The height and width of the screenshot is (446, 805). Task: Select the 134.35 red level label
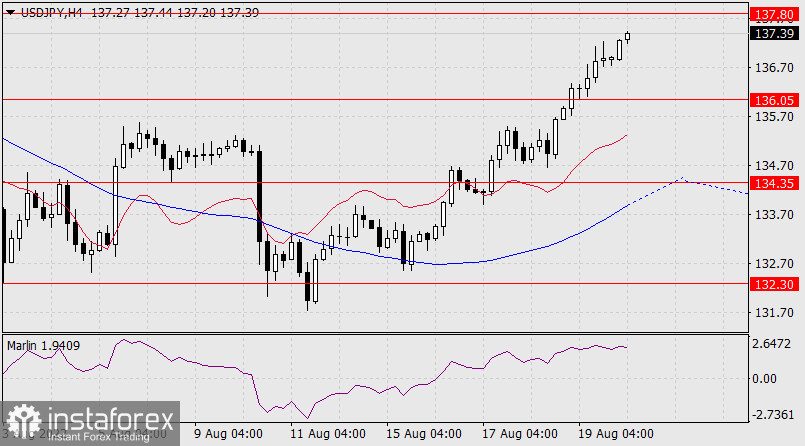[x=774, y=183]
